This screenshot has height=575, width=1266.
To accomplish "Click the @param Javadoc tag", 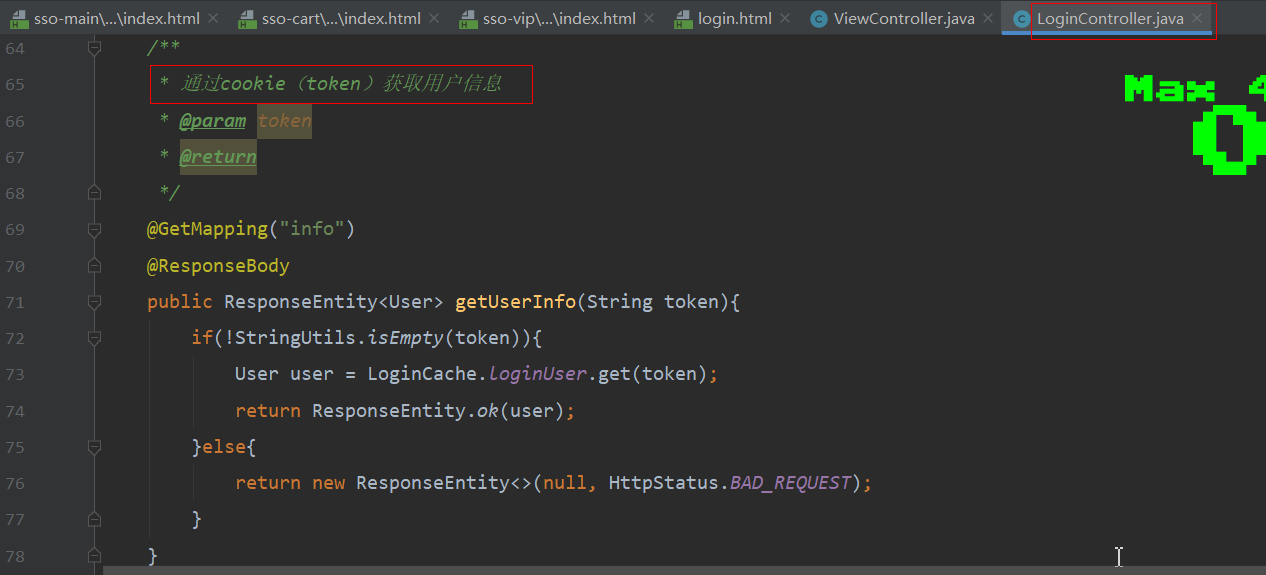I will click(x=212, y=121).
